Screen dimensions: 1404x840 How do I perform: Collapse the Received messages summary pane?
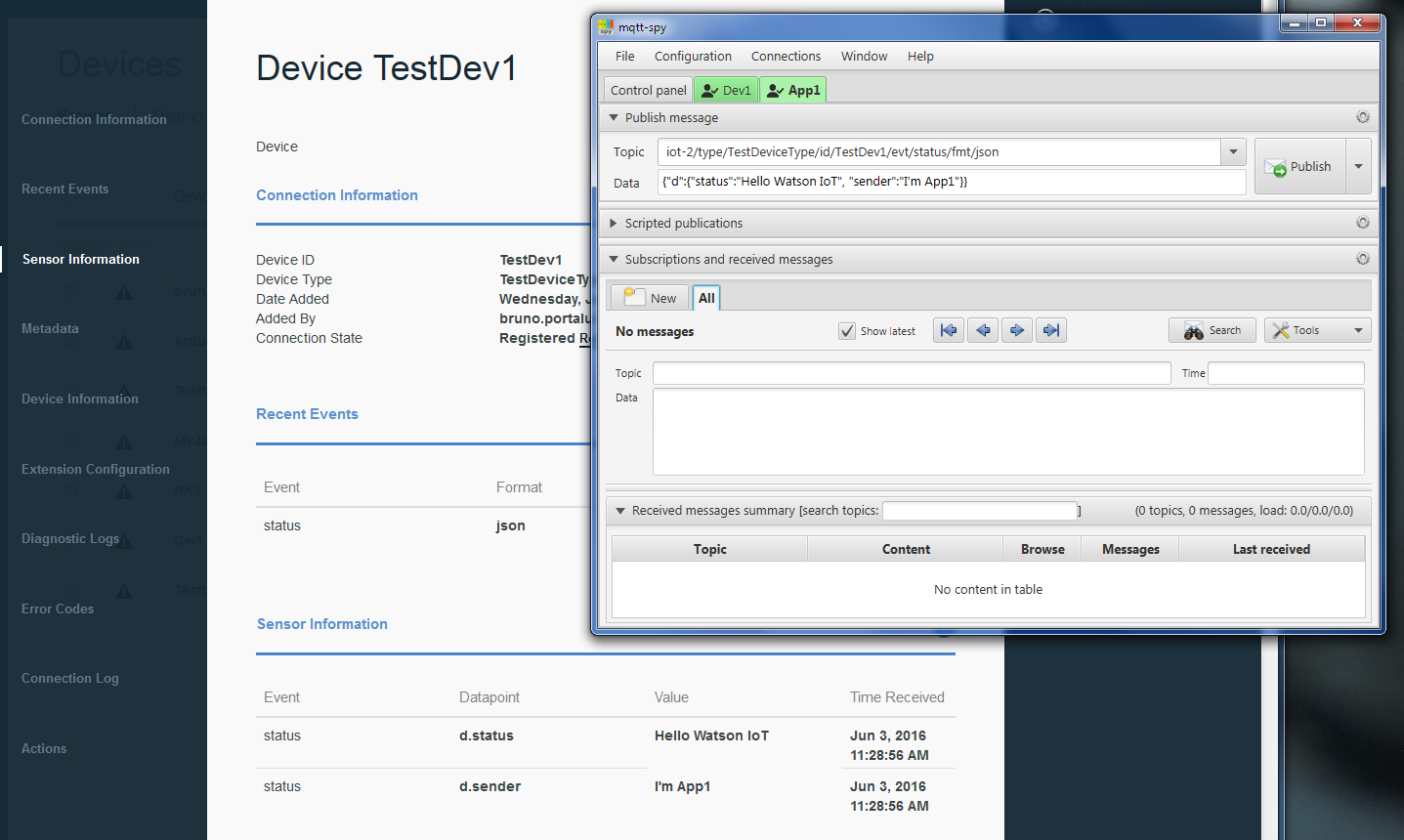pos(620,511)
